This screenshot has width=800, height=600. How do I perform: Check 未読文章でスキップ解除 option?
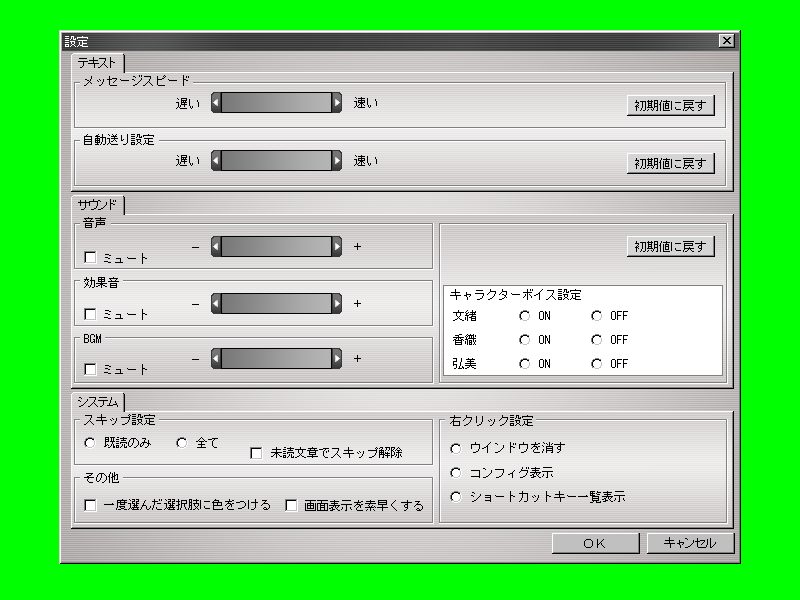(x=256, y=453)
